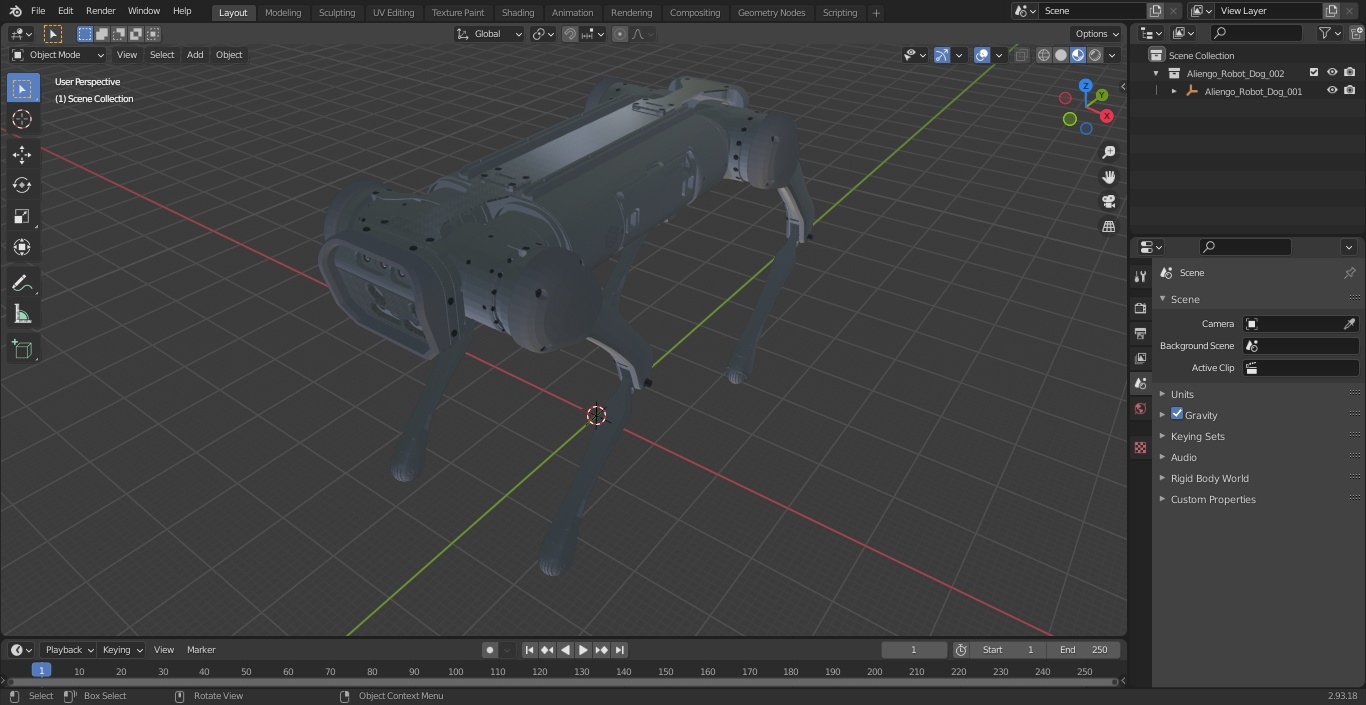Open the Keying popover in timeline
The height and width of the screenshot is (705, 1366).
121,650
